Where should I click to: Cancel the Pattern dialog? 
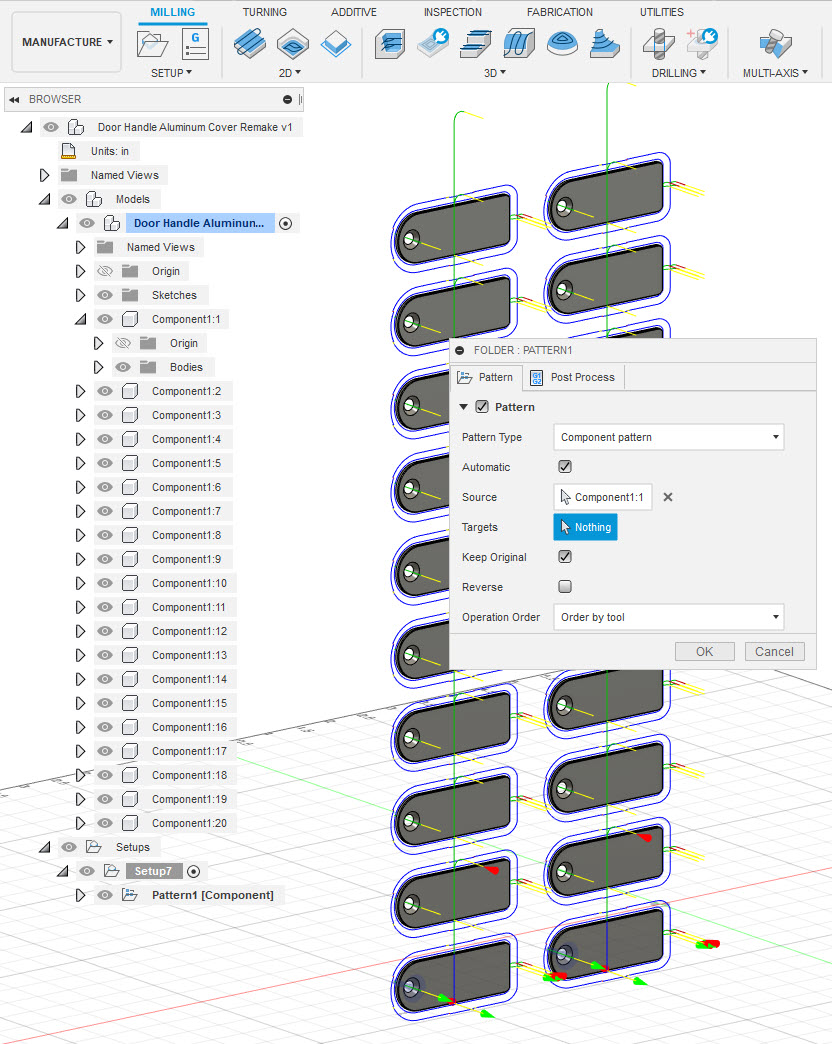pyautogui.click(x=774, y=651)
